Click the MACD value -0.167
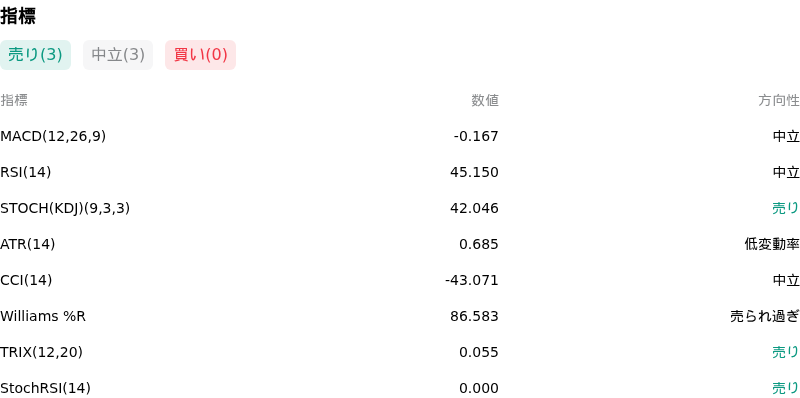Screen dimensions: 800x398 476,136
